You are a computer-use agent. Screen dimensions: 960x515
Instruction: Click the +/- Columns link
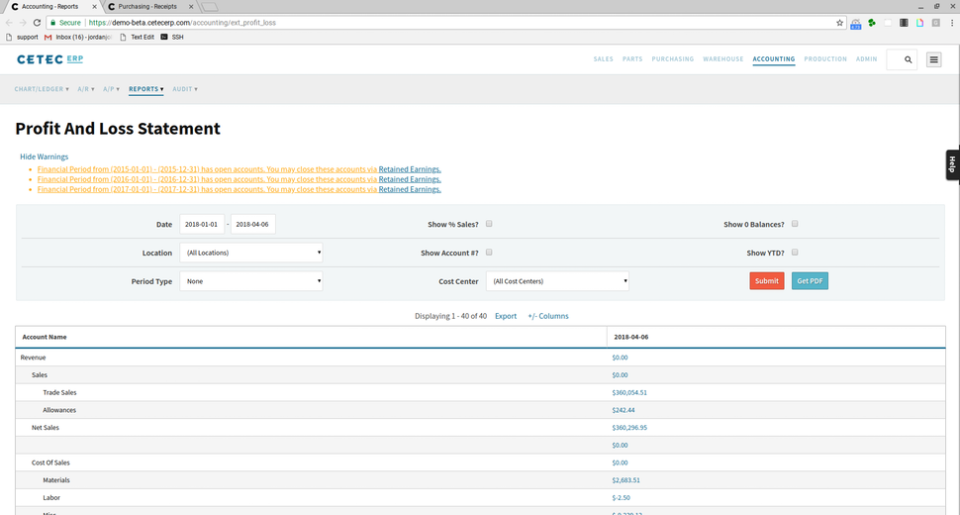(x=548, y=316)
